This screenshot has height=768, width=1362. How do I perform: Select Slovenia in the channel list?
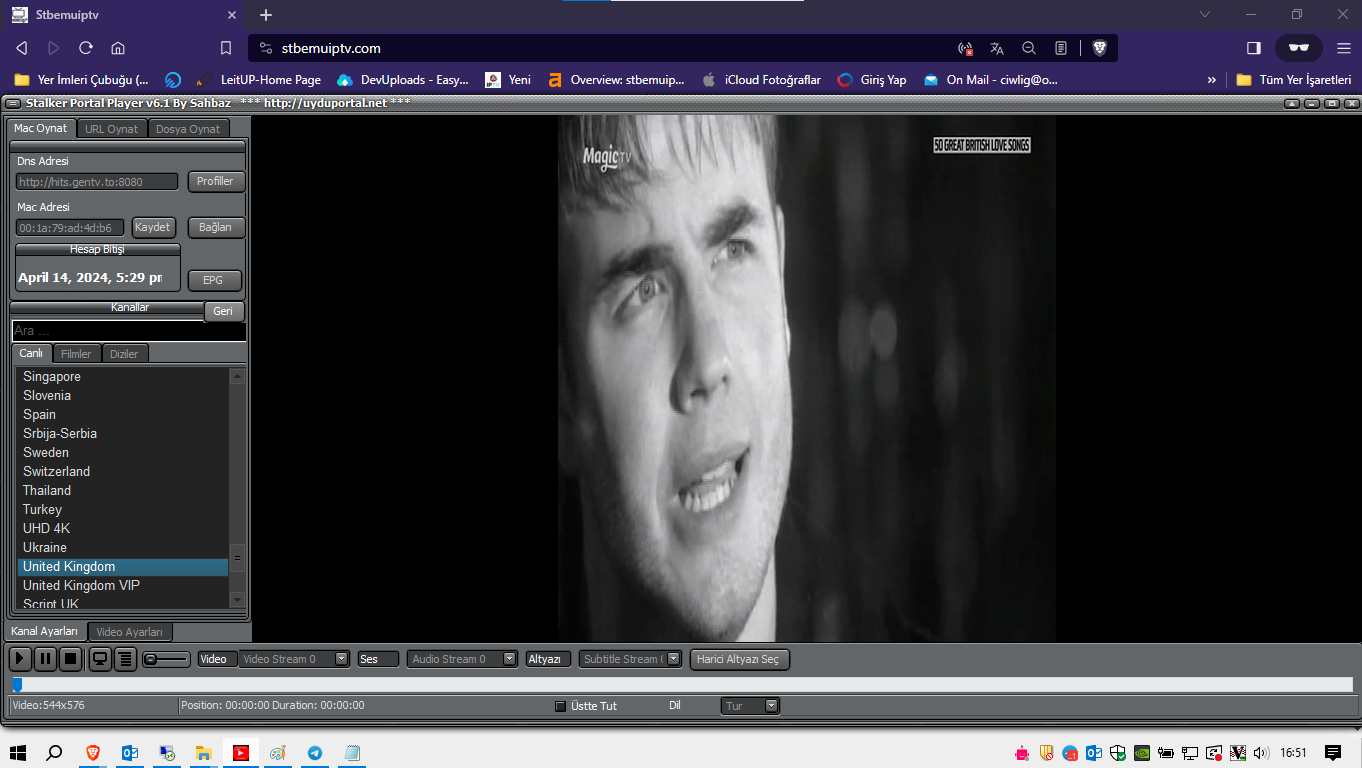click(x=123, y=396)
